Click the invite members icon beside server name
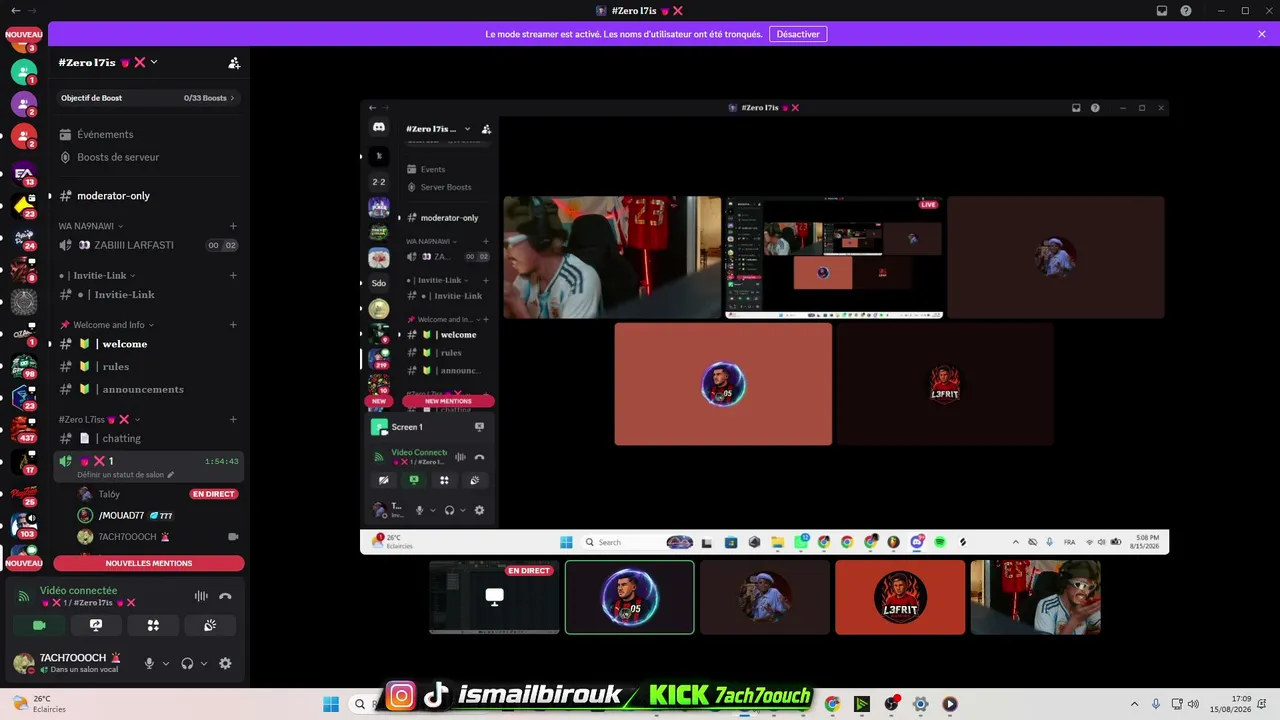 click(234, 62)
